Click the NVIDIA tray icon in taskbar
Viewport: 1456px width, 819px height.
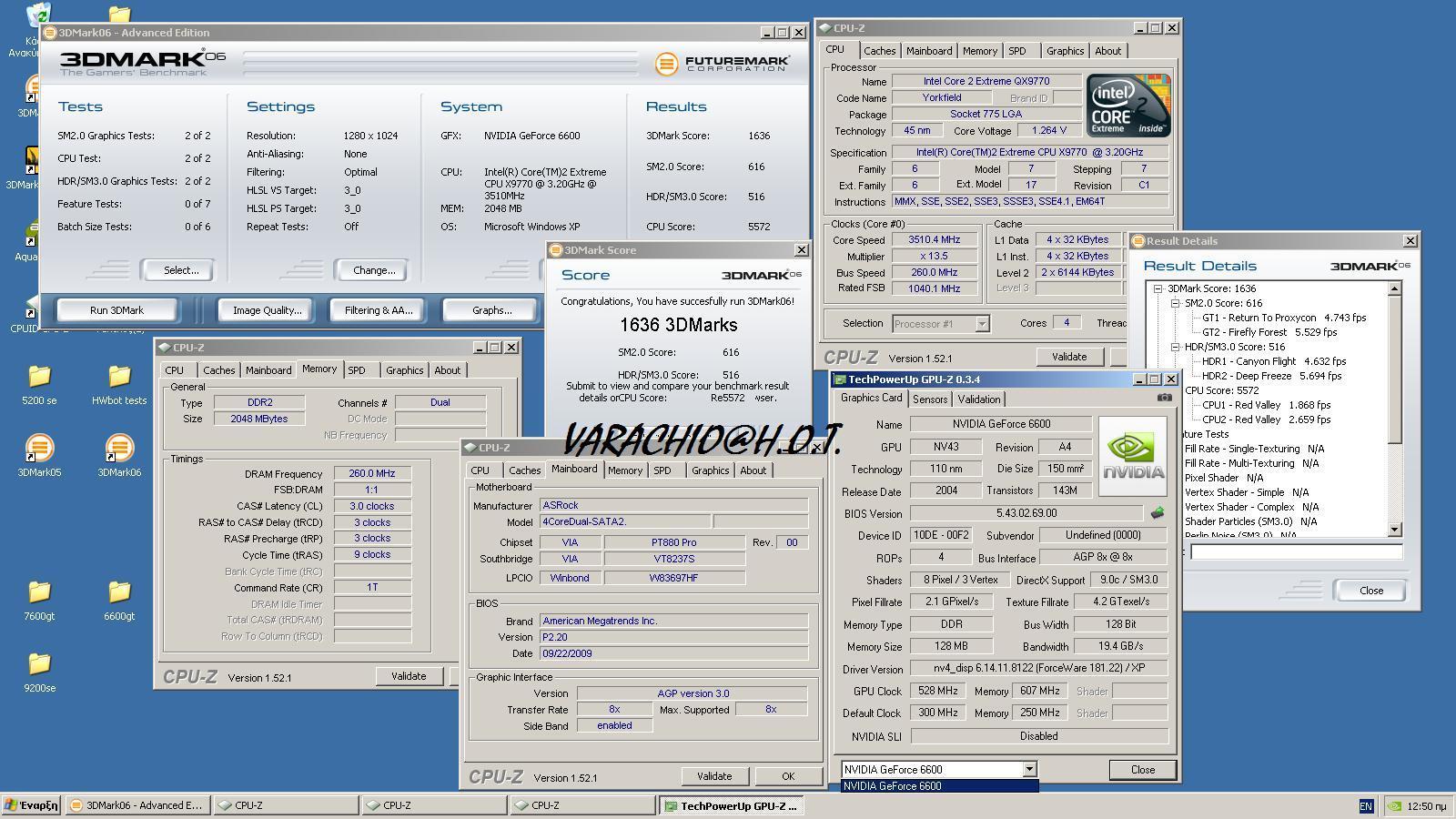click(1394, 806)
